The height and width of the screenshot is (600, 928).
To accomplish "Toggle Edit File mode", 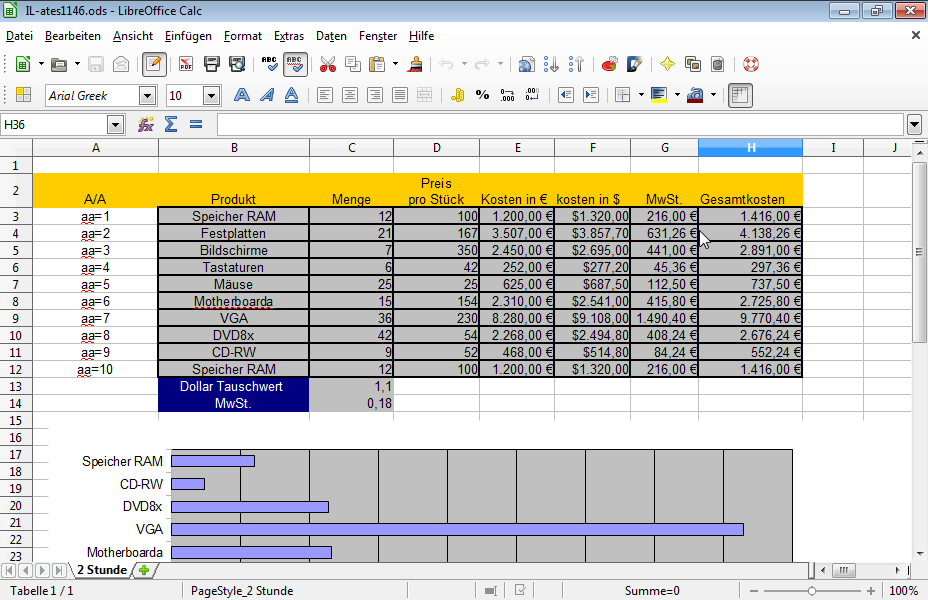I will (153, 64).
